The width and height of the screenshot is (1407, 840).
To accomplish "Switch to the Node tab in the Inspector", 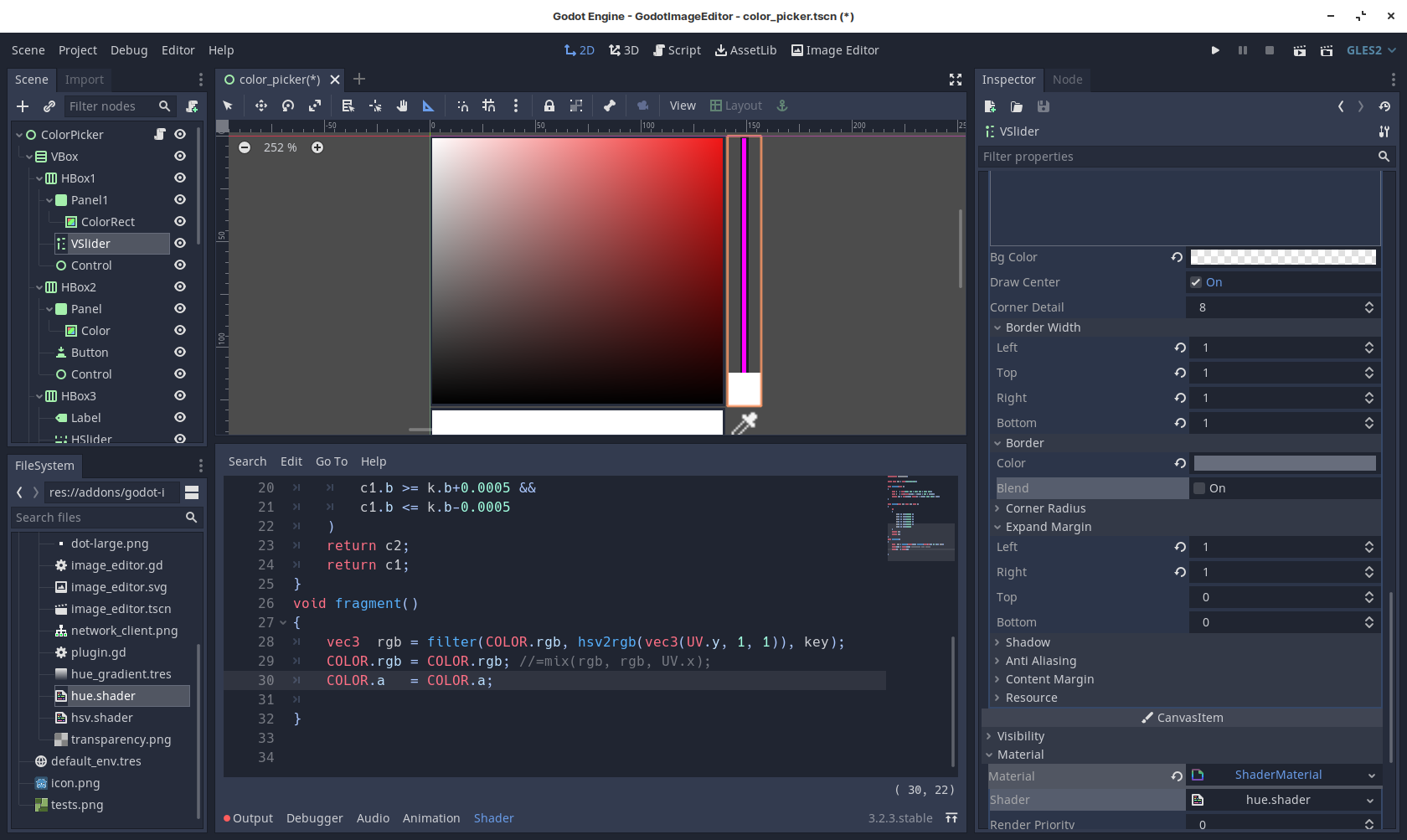I will pos(1068,80).
